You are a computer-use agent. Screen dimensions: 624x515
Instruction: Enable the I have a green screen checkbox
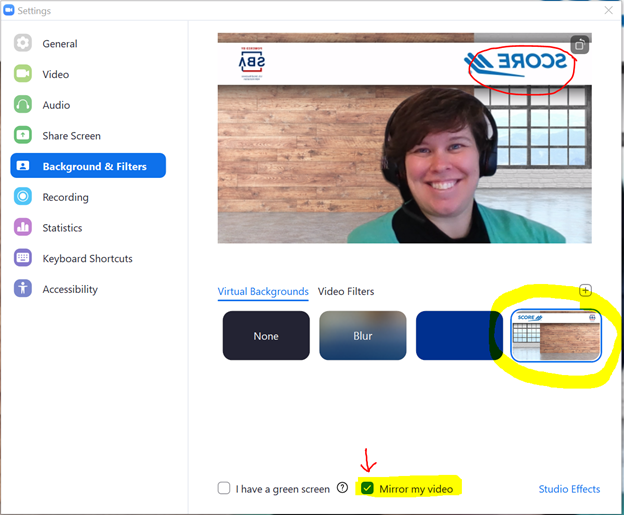pyautogui.click(x=224, y=488)
